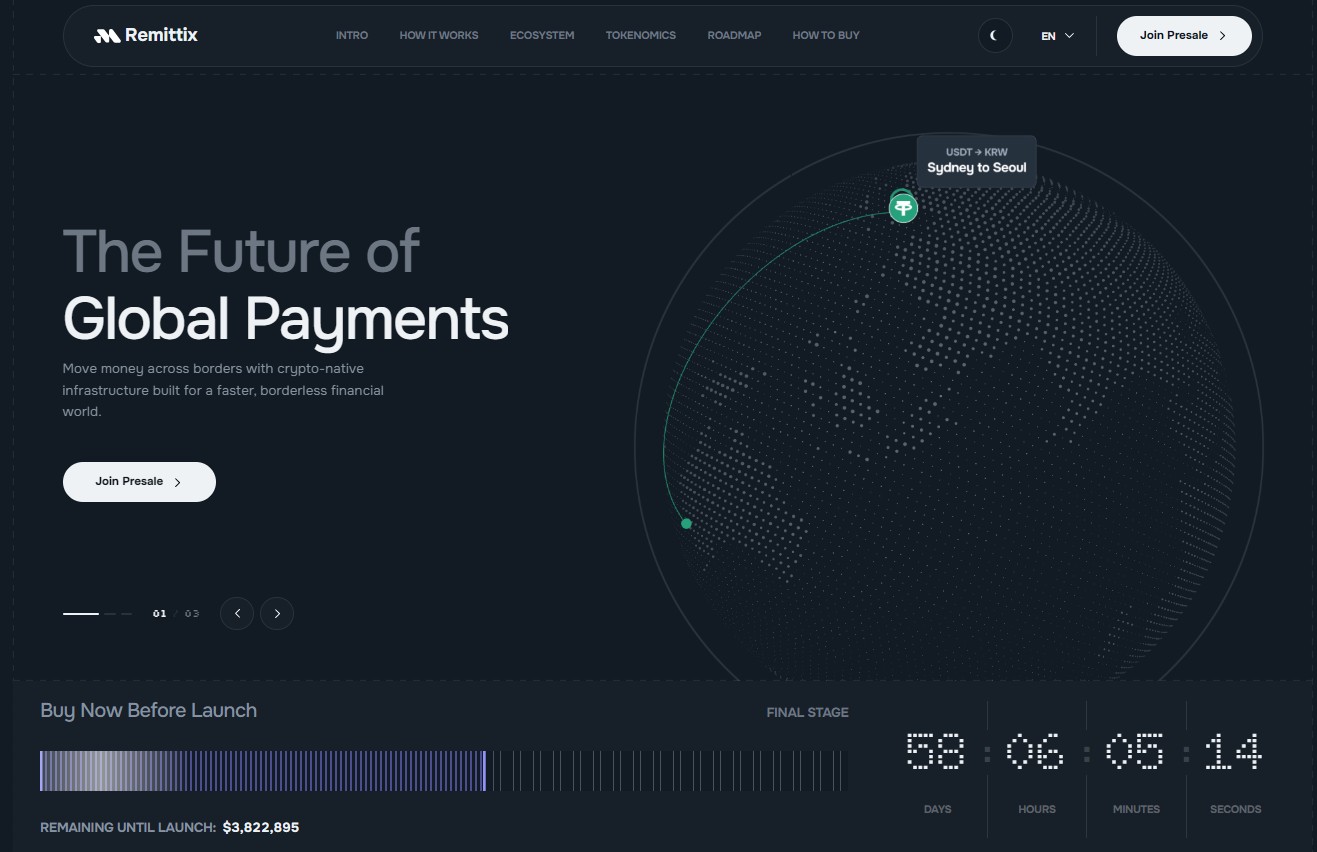Viewport: 1317px width, 852px height.
Task: Click the green route endpoint dot on globe
Action: coord(686,523)
